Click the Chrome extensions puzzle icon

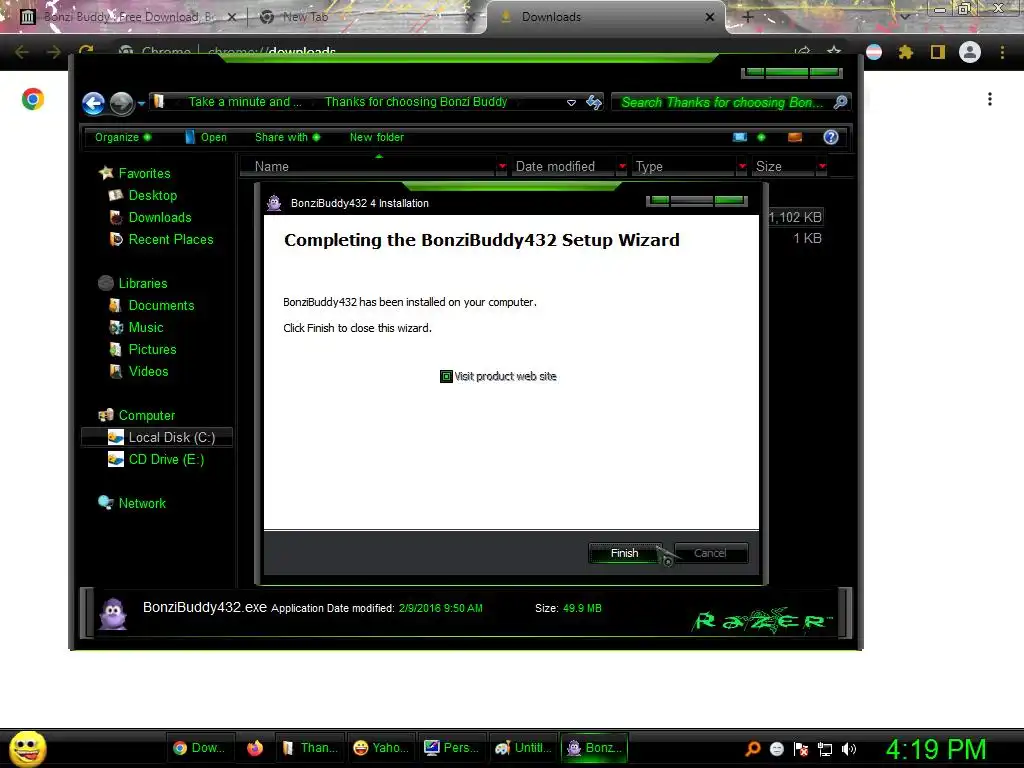coord(905,52)
